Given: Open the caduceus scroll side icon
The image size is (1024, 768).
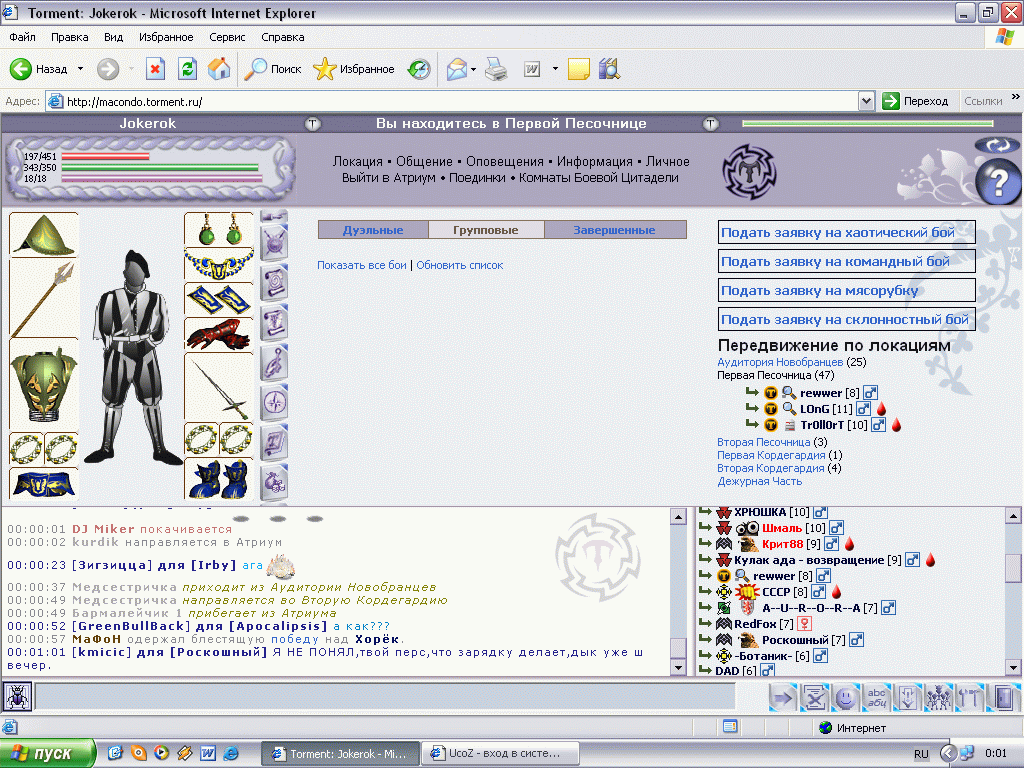Looking at the screenshot, I should pos(274,323).
